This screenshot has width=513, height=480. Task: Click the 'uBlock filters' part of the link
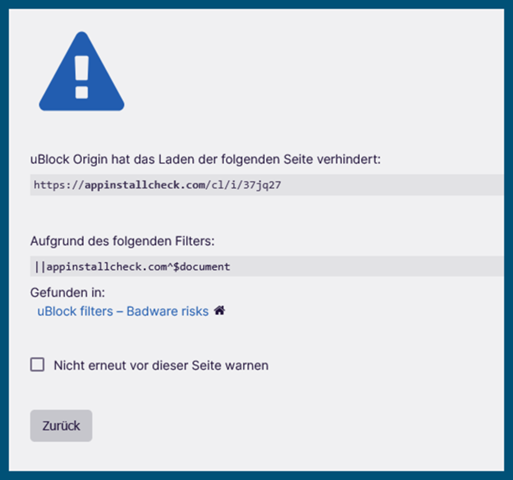[x=75, y=311]
